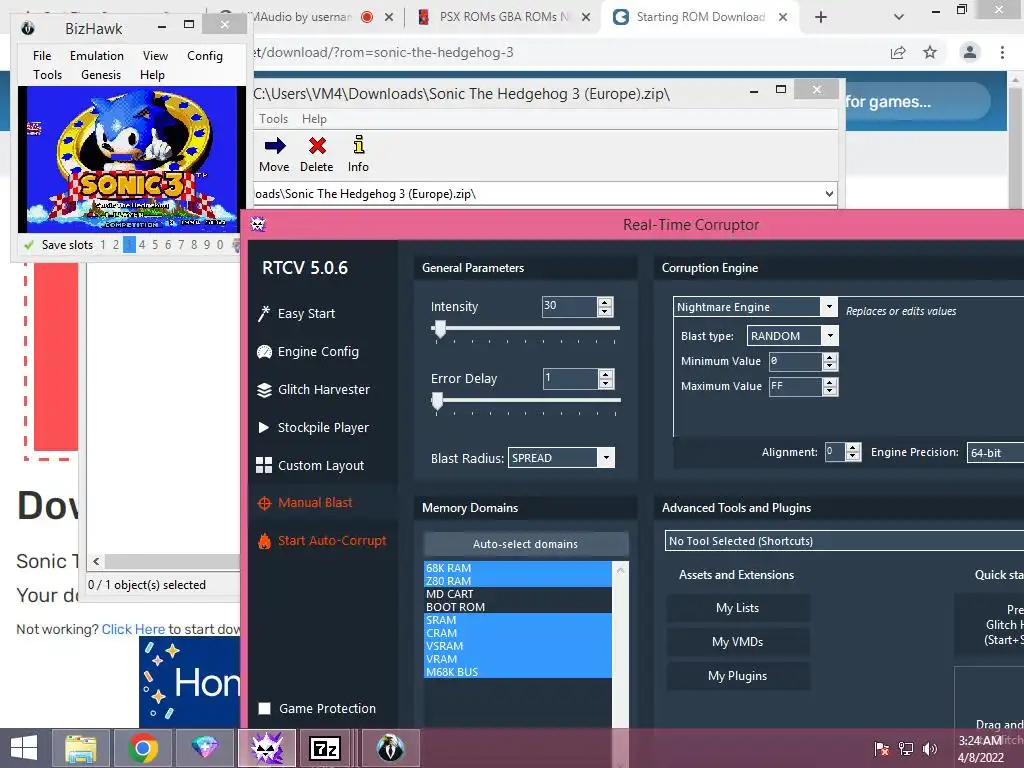Bookmark page with the star icon
This screenshot has width=1024, height=768.
(930, 52)
